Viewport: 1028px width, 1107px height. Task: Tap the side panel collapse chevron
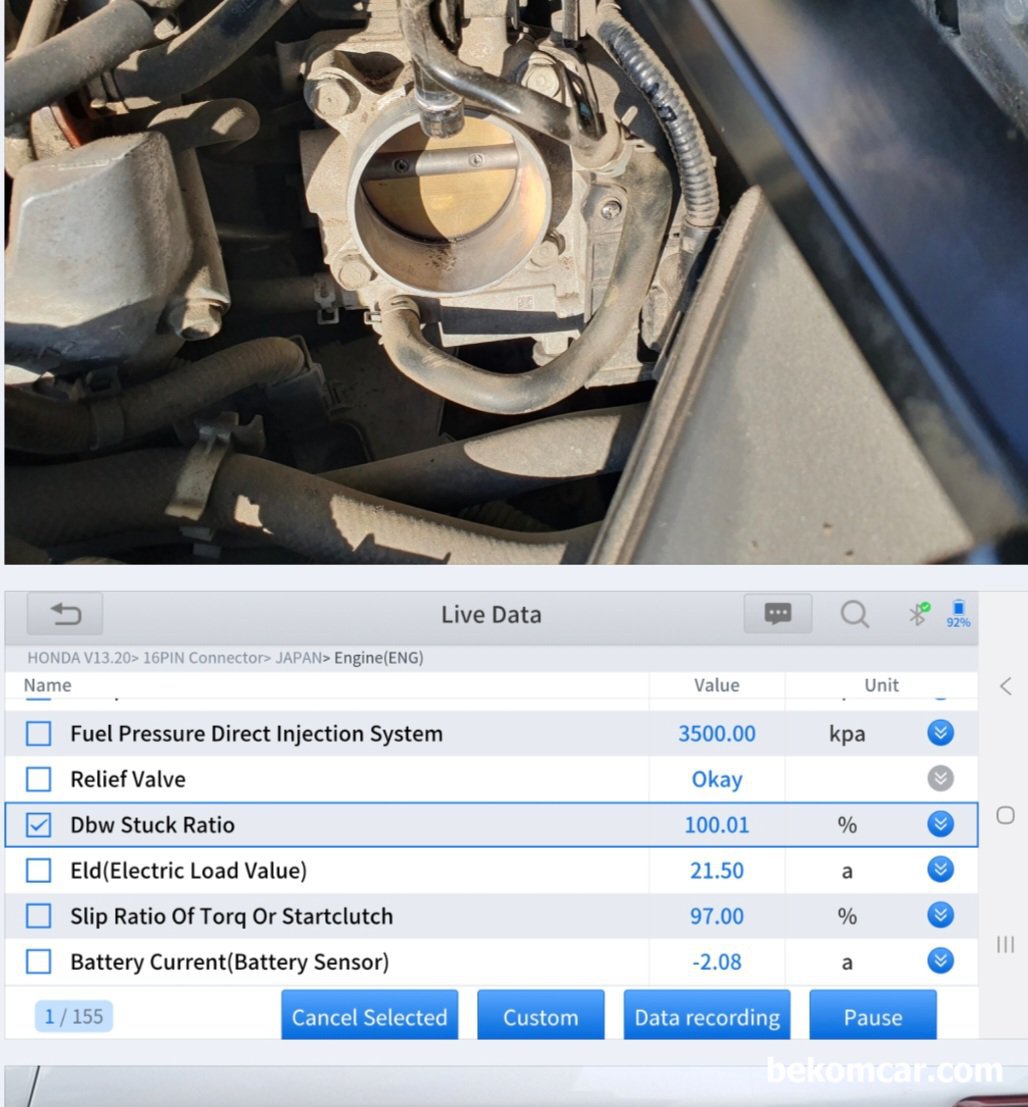click(x=1005, y=686)
